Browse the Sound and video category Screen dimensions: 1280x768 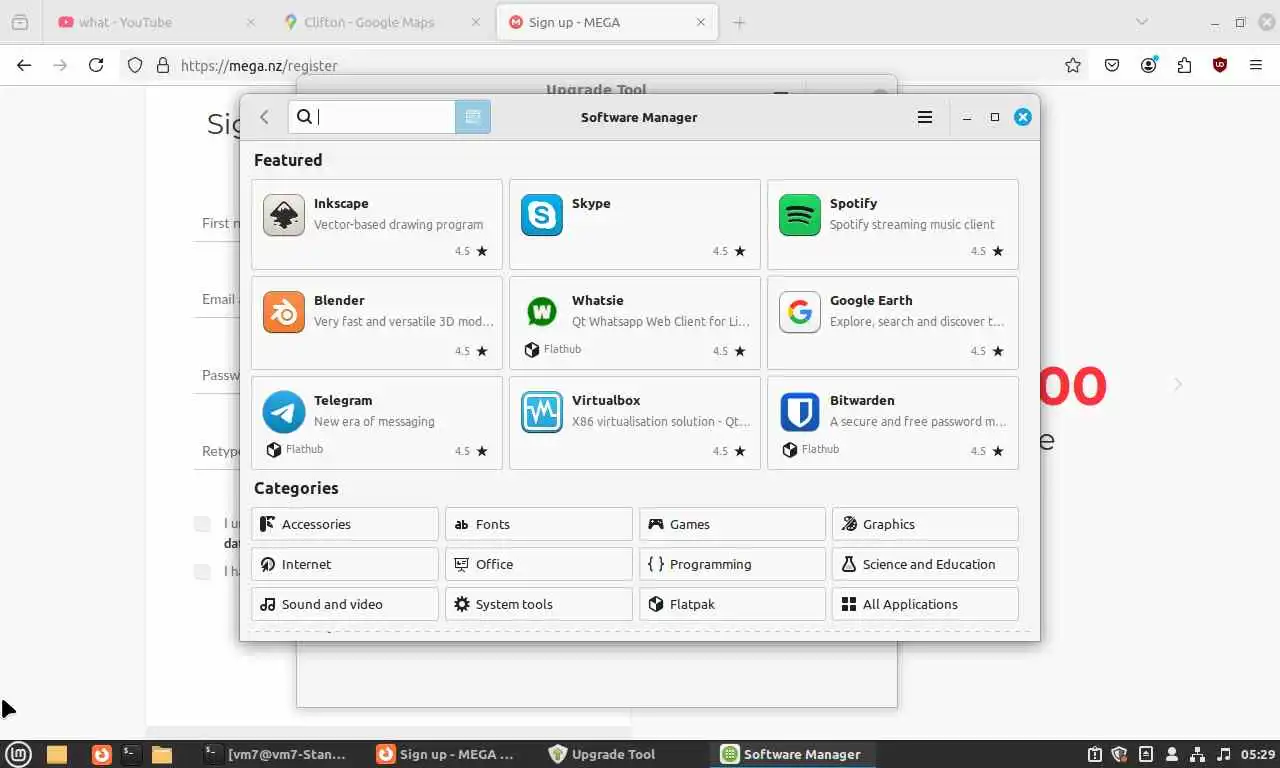click(x=345, y=604)
